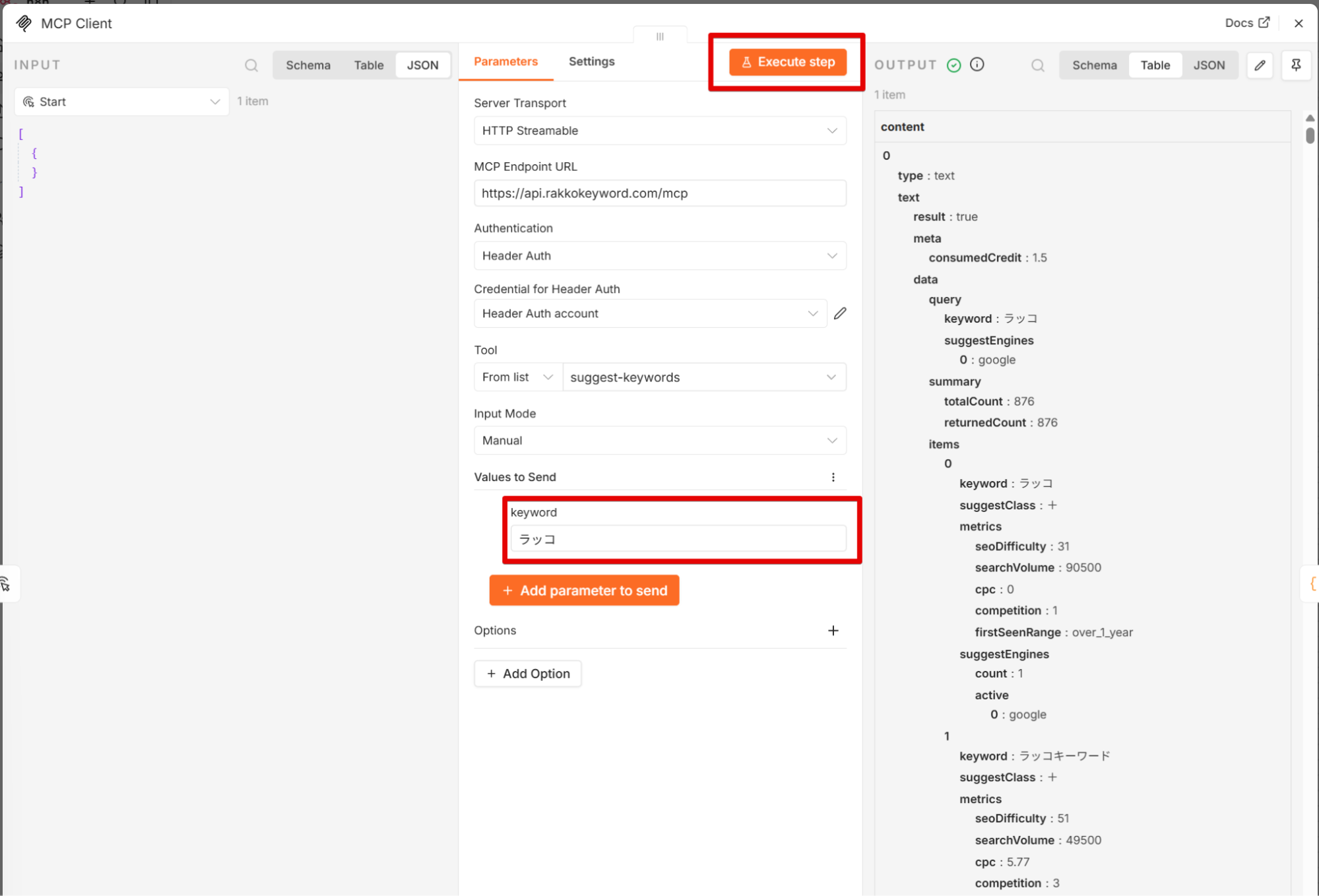Image resolution: width=1319 pixels, height=896 pixels.
Task: Click the panel drag handle
Action: [x=660, y=36]
